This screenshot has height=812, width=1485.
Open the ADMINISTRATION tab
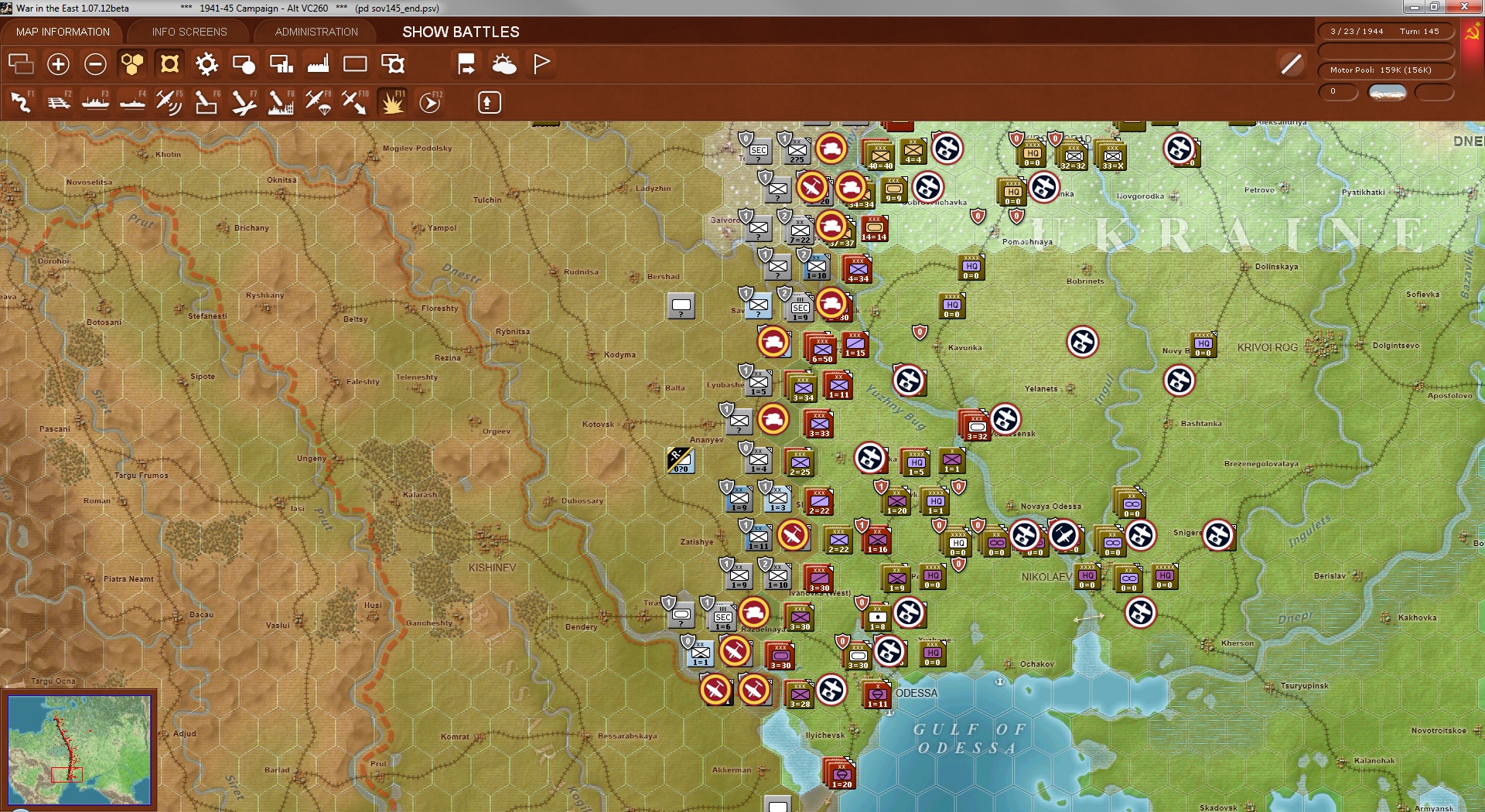pos(316,32)
